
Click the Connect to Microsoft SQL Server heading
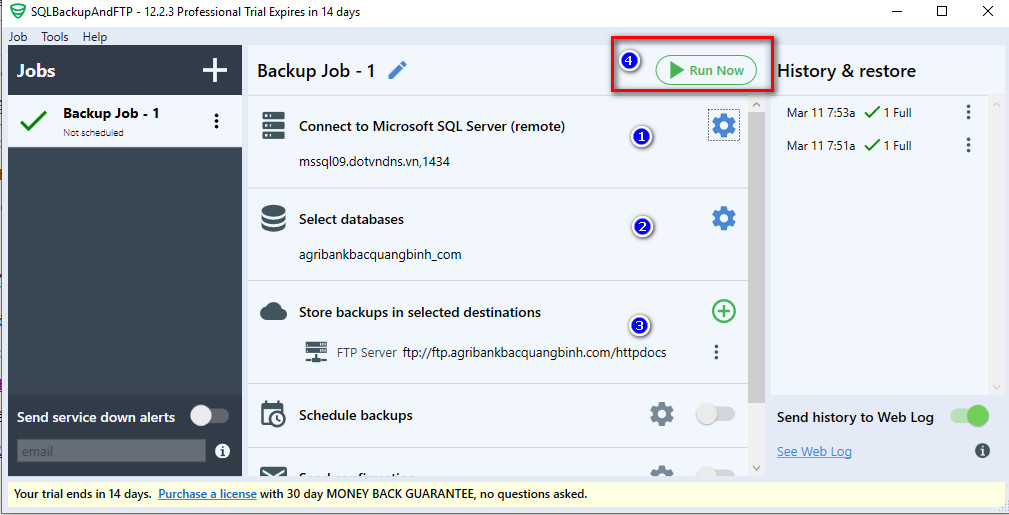click(x=432, y=127)
